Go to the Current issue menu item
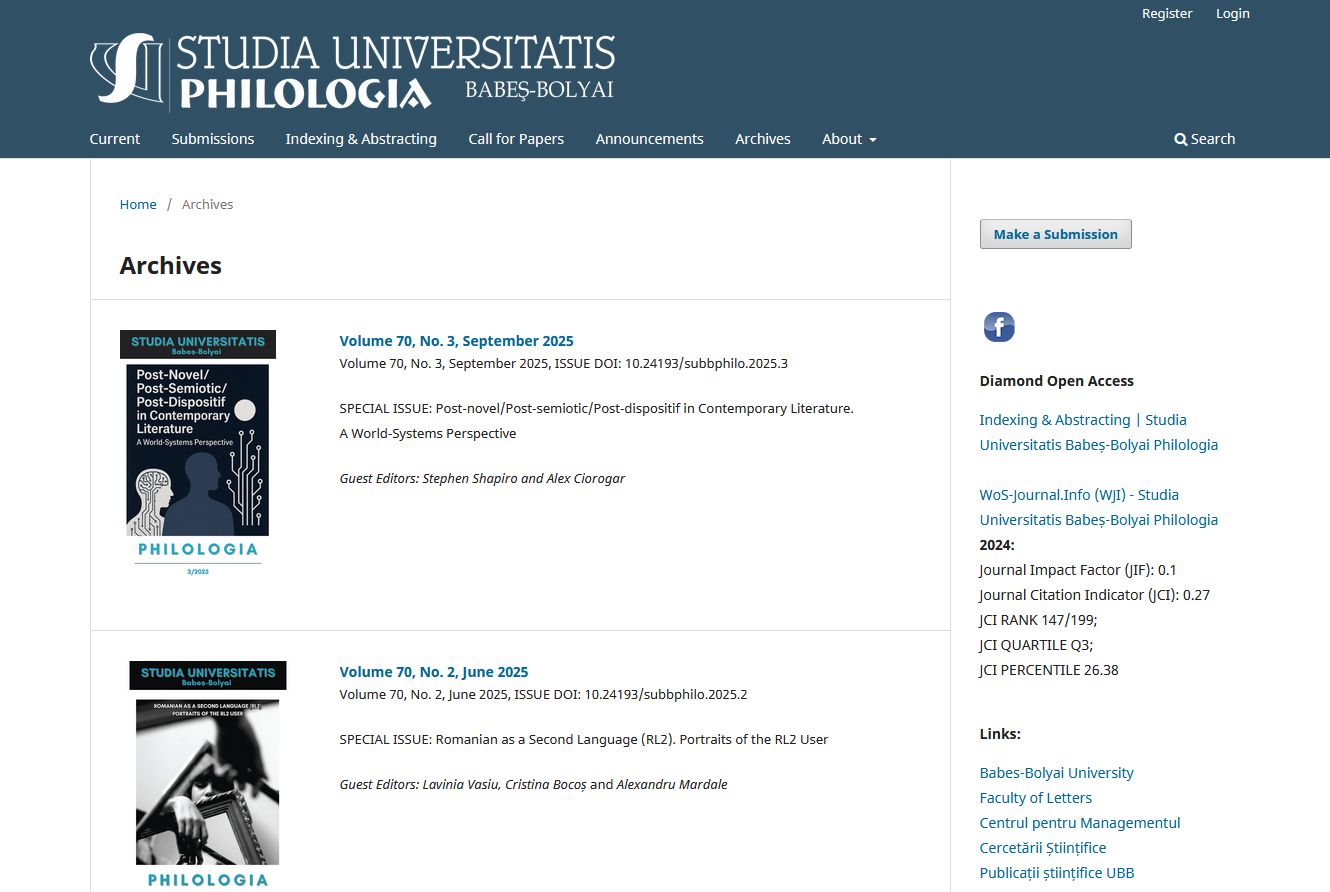Screen dimensions: 1330x892 pyautogui.click(x=115, y=139)
